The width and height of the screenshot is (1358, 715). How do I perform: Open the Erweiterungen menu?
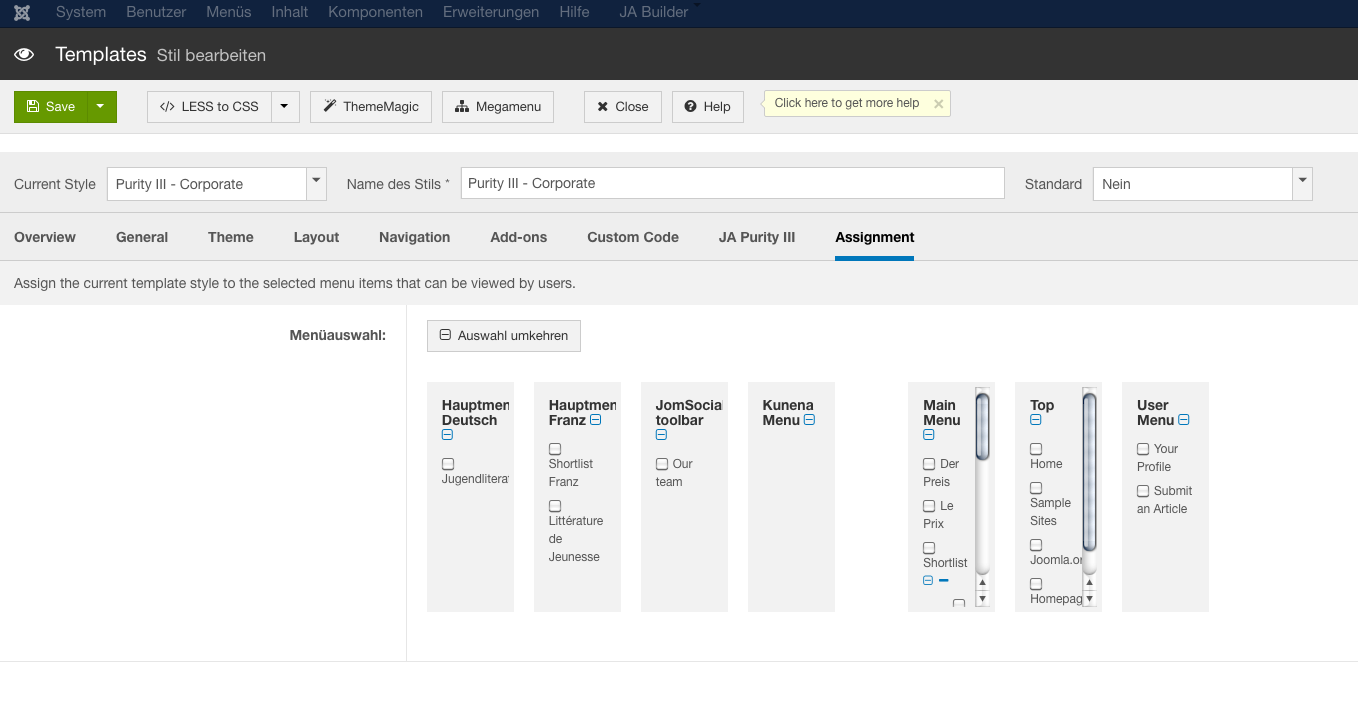[491, 13]
